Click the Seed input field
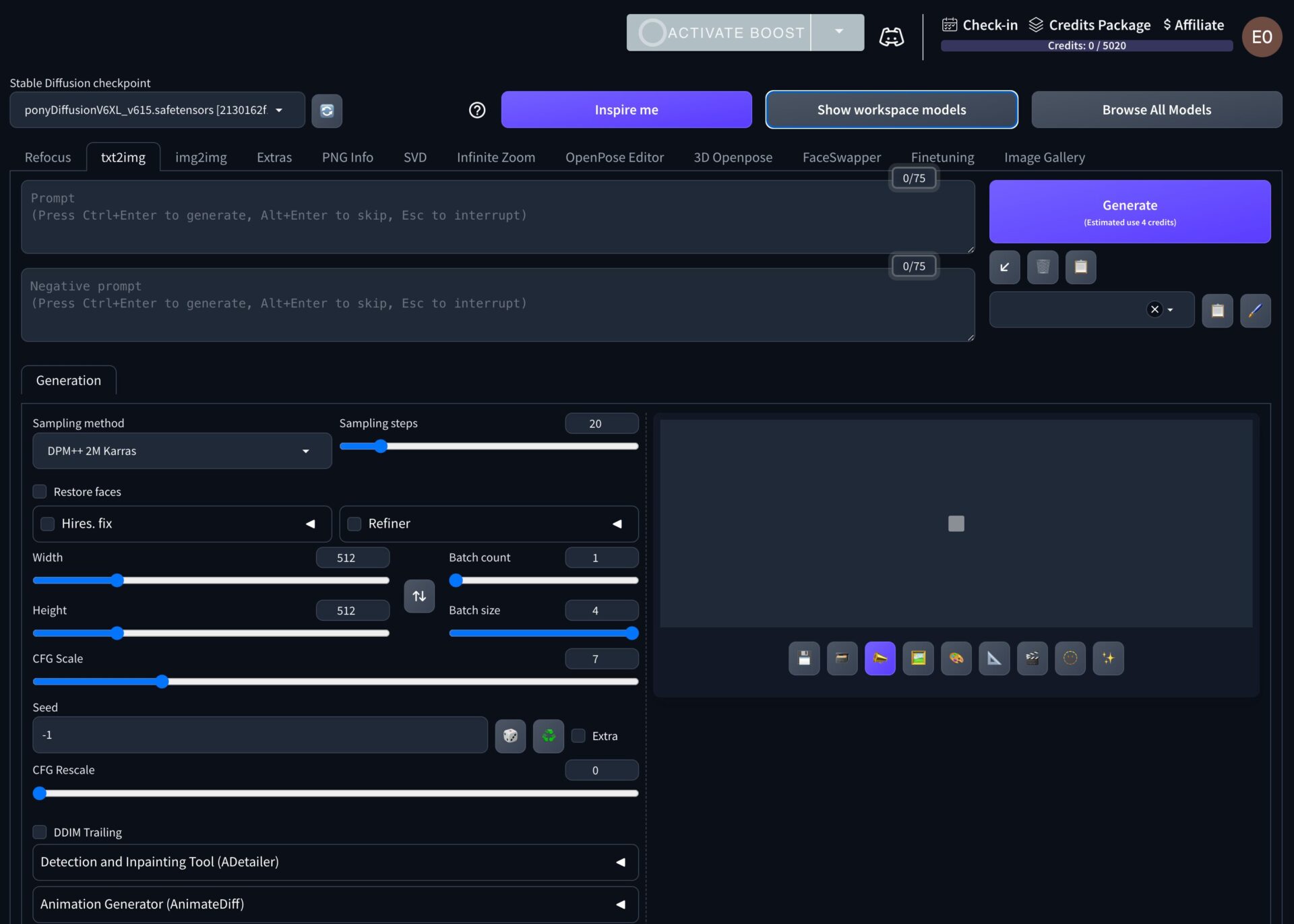The width and height of the screenshot is (1294, 924). click(260, 734)
